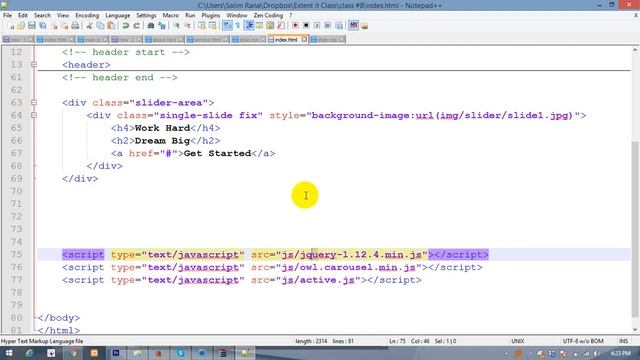The height and width of the screenshot is (360, 640).
Task: Create a new document from the toolbar
Action: (11, 26)
